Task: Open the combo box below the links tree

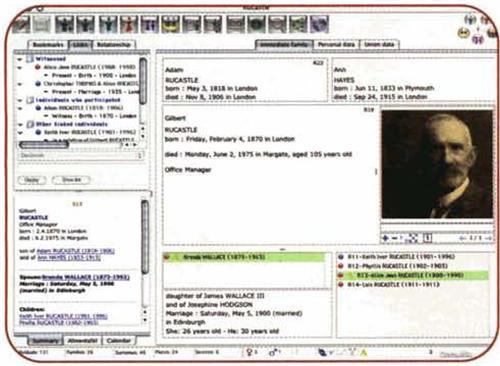Action: 81,156
